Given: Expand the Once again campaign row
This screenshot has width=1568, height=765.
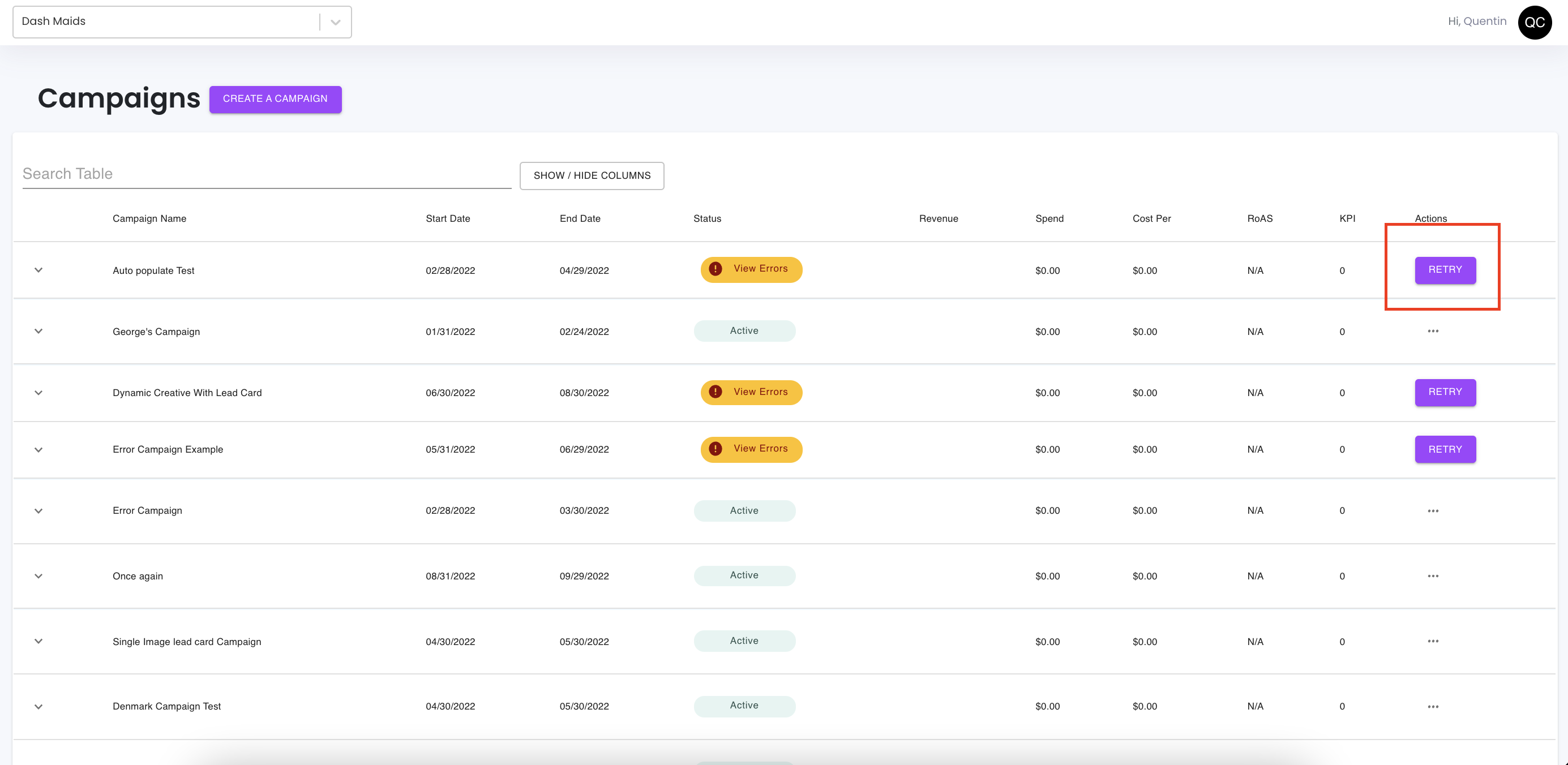Looking at the screenshot, I should [x=38, y=575].
